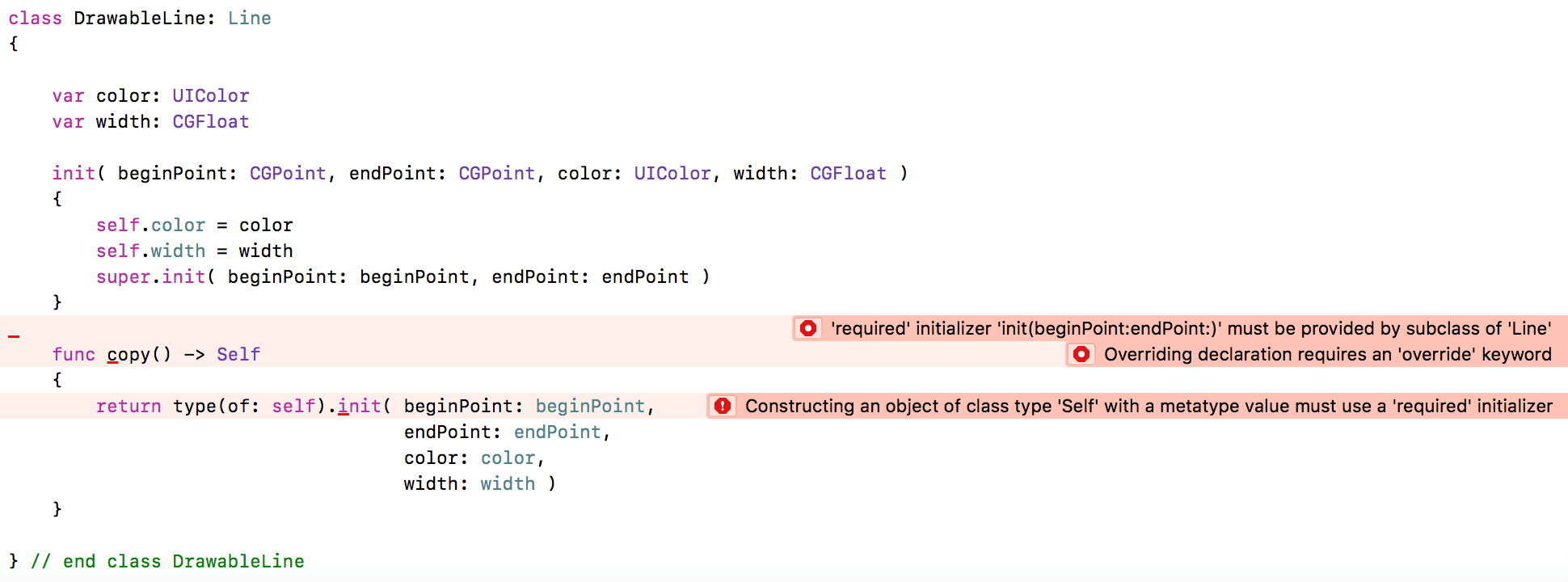Click the self.color assignment's color property
Viewport: 1568px width, 582px height.
coord(178,225)
